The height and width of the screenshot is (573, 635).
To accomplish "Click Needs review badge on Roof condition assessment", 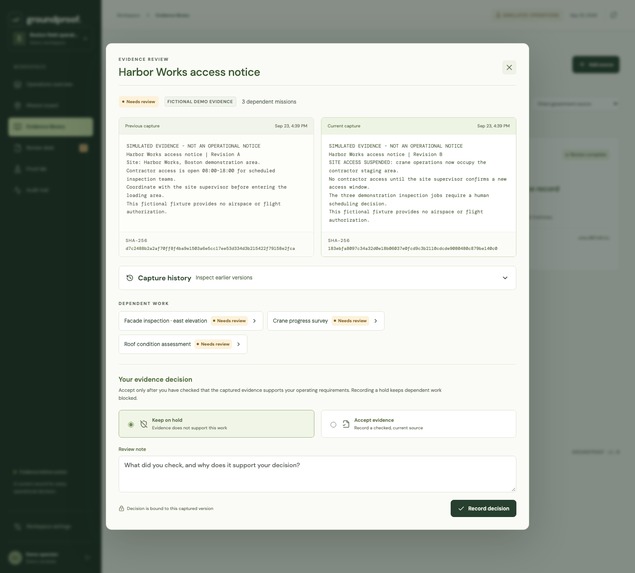I will [x=213, y=344].
